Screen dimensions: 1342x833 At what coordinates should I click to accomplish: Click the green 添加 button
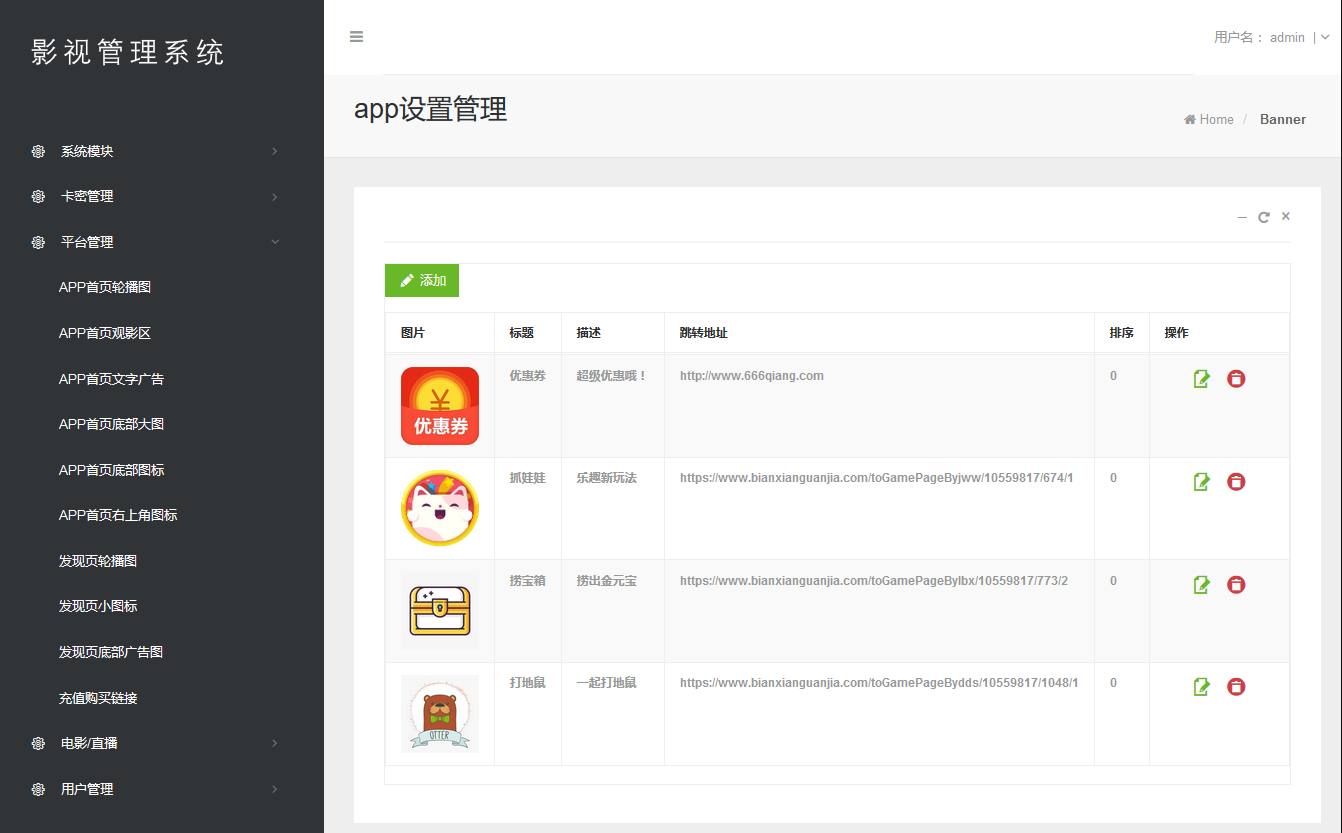coord(422,281)
